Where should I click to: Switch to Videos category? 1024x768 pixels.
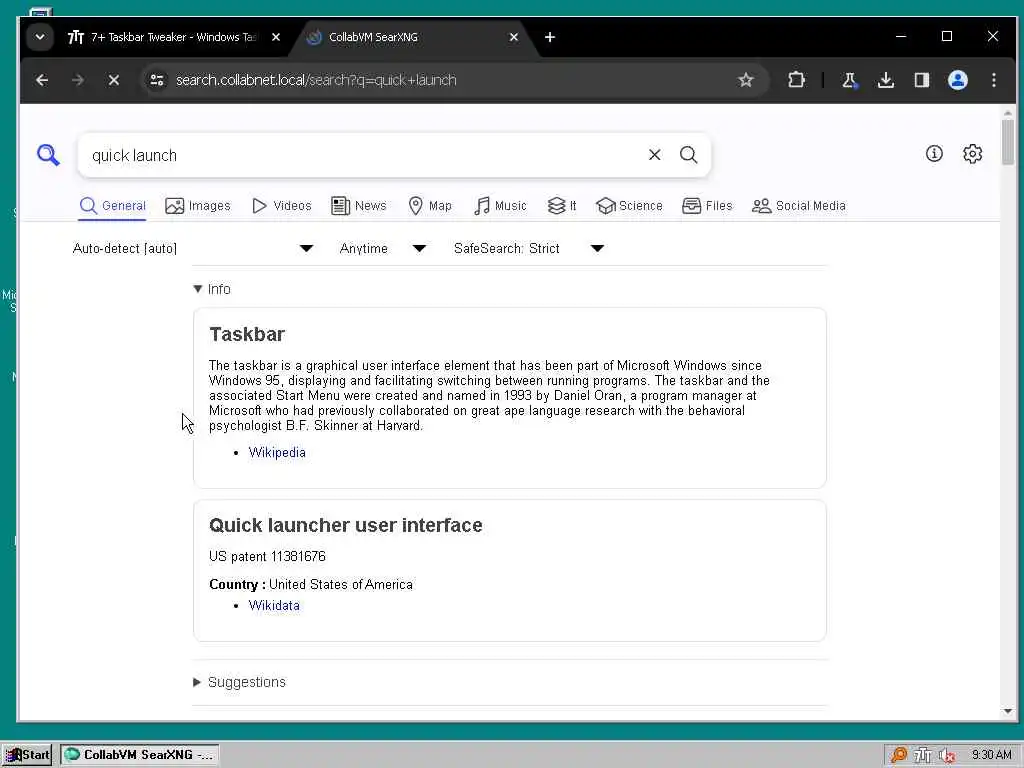pos(281,206)
